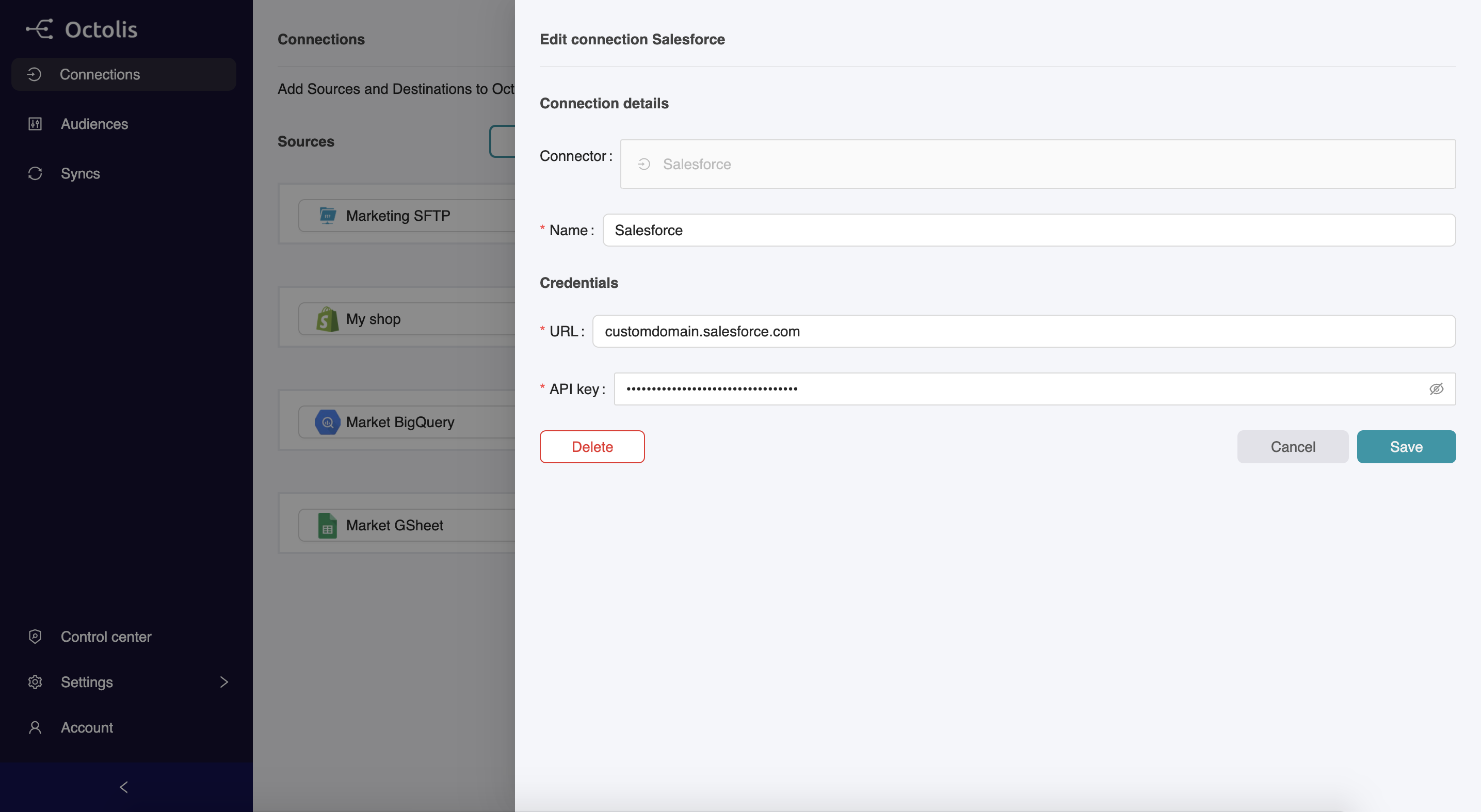Image resolution: width=1481 pixels, height=812 pixels.
Task: Click the Connections sidebar icon
Action: [35, 74]
